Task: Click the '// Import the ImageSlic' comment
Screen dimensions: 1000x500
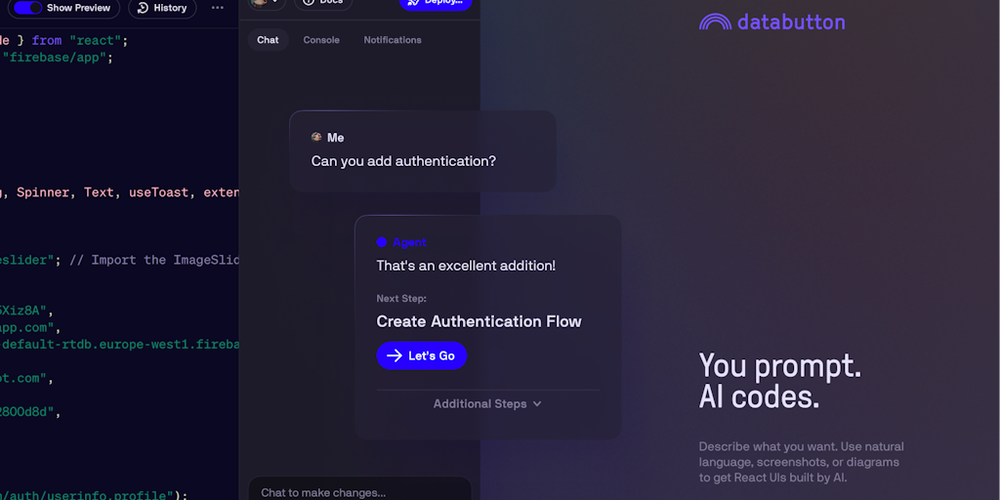Action: click(x=154, y=260)
